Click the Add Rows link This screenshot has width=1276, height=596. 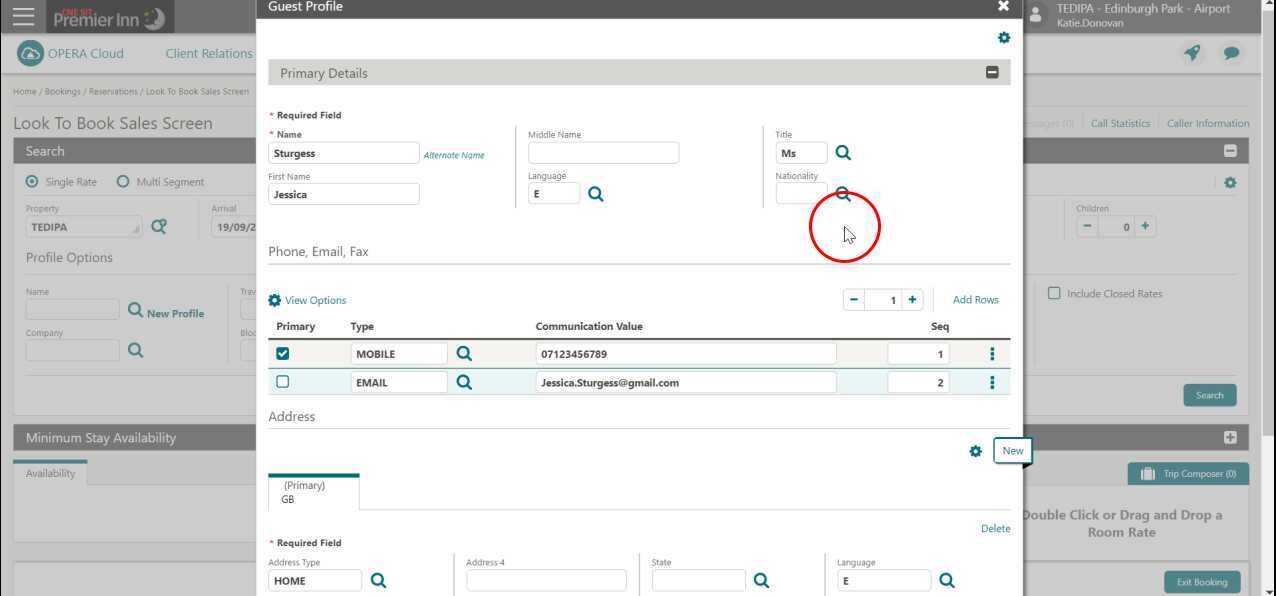coord(974,299)
